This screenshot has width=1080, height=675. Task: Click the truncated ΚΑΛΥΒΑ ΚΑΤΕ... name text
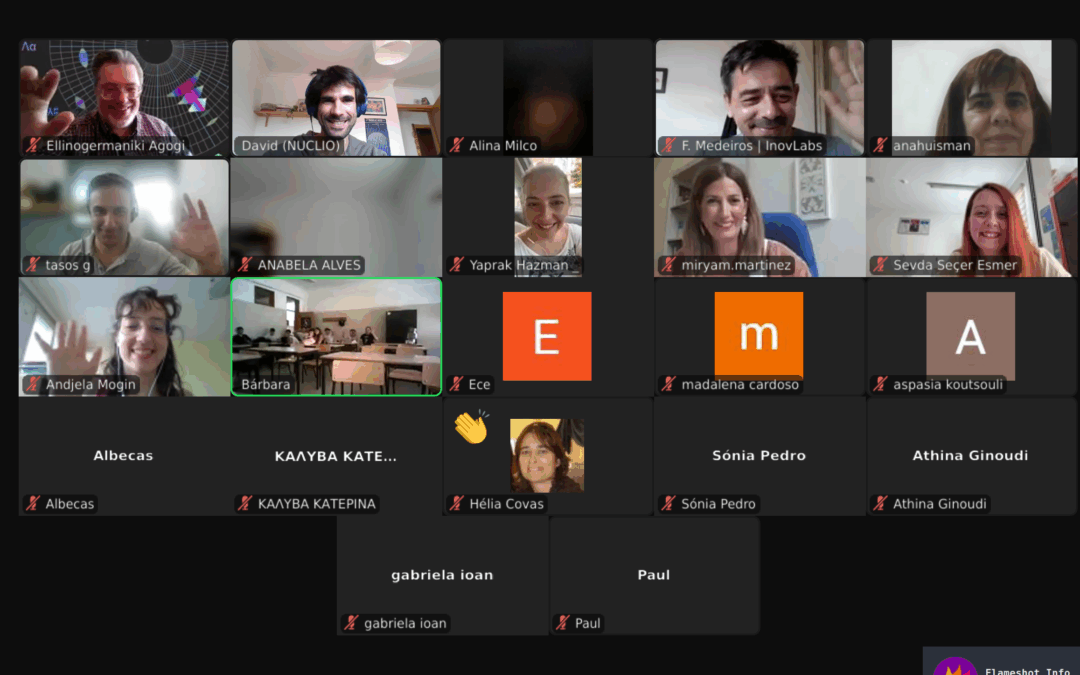tap(335, 456)
